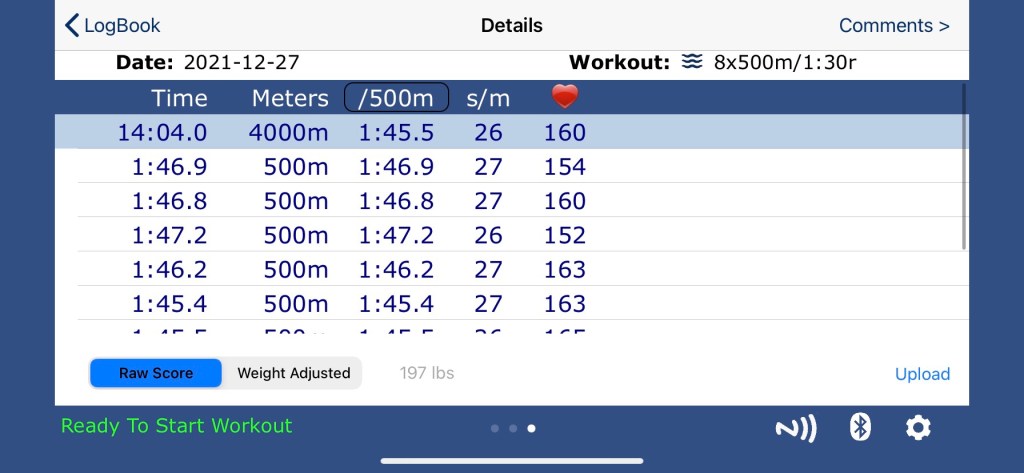The width and height of the screenshot is (1024, 473).
Task: Tap the Meters column header
Action: tap(290, 98)
